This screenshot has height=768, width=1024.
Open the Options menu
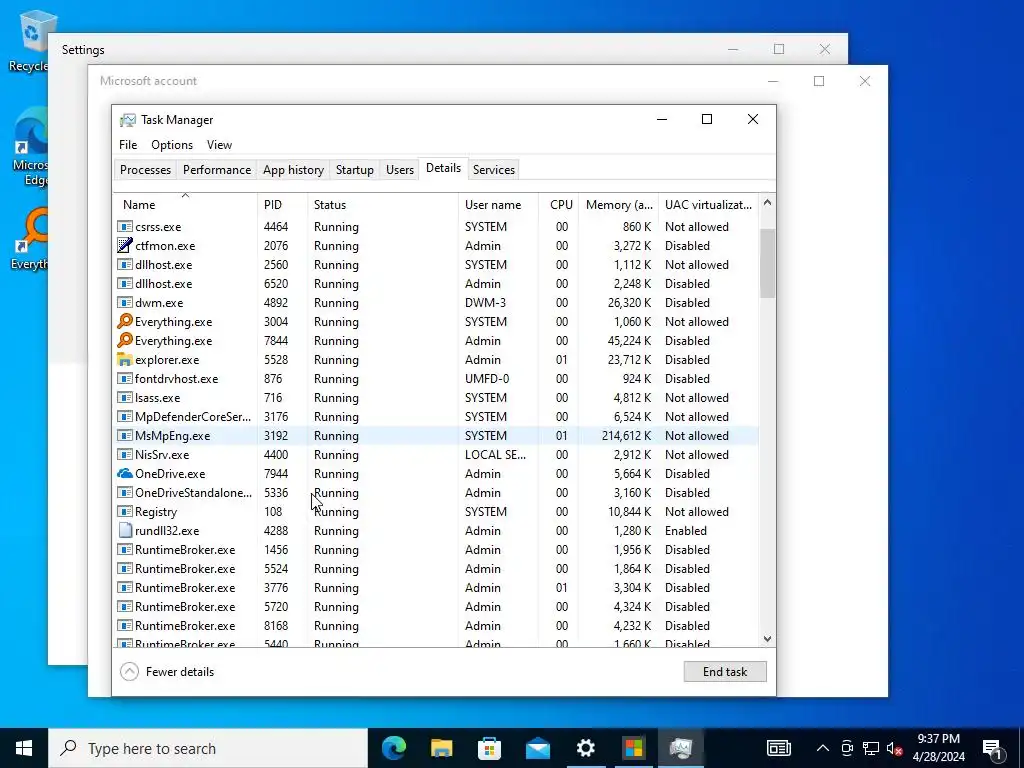click(172, 145)
